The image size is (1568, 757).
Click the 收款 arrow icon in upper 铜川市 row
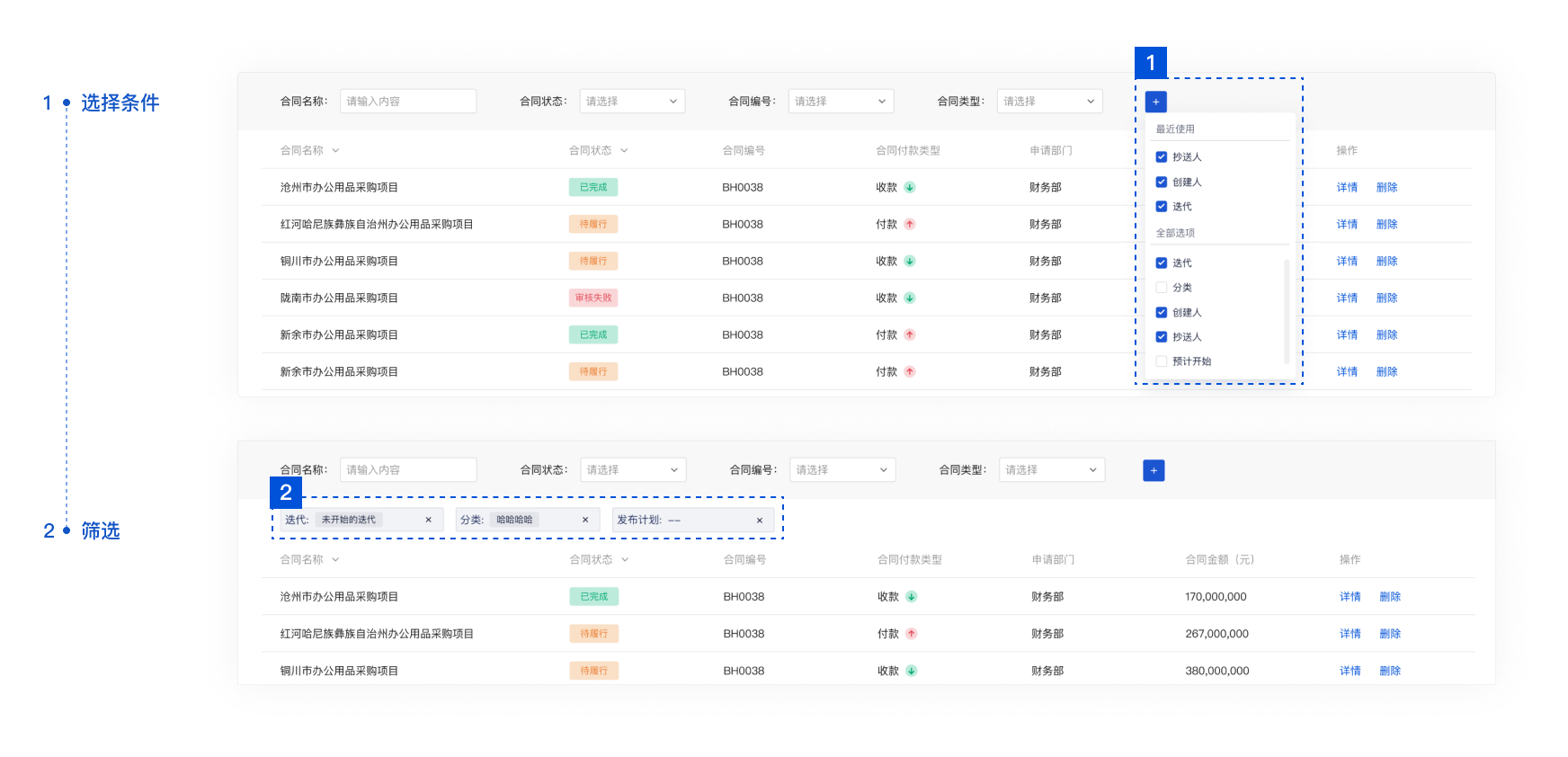pos(910,261)
